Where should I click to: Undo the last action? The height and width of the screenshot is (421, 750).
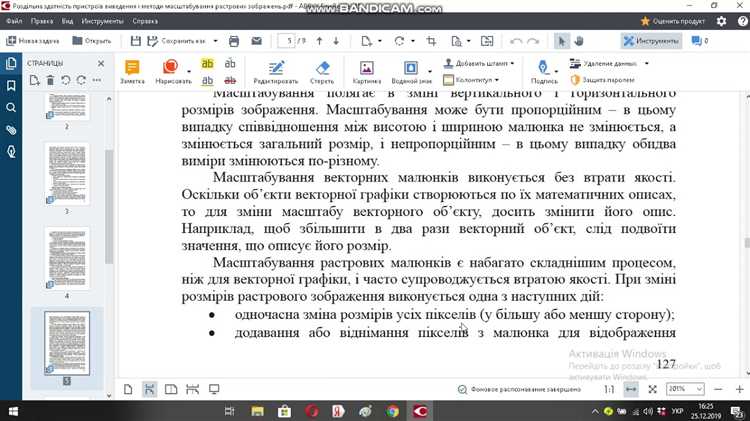point(516,42)
